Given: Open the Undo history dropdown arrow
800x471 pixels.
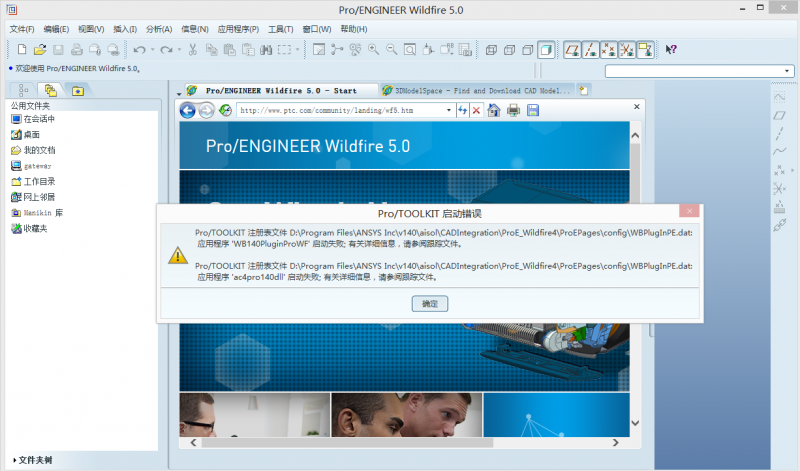Looking at the screenshot, I should 152,49.
